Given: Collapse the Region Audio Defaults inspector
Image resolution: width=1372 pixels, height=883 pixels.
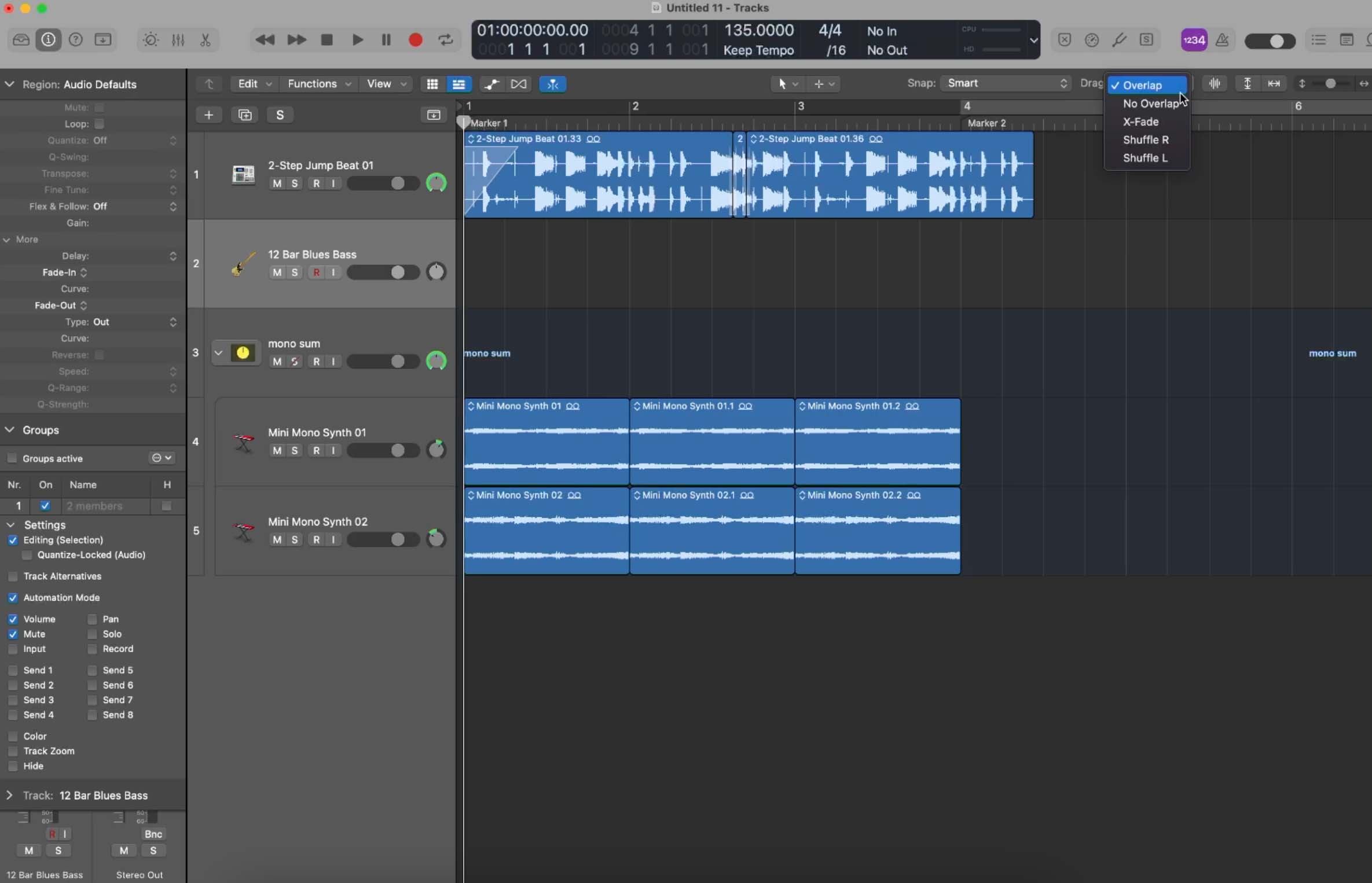Looking at the screenshot, I should 9,84.
